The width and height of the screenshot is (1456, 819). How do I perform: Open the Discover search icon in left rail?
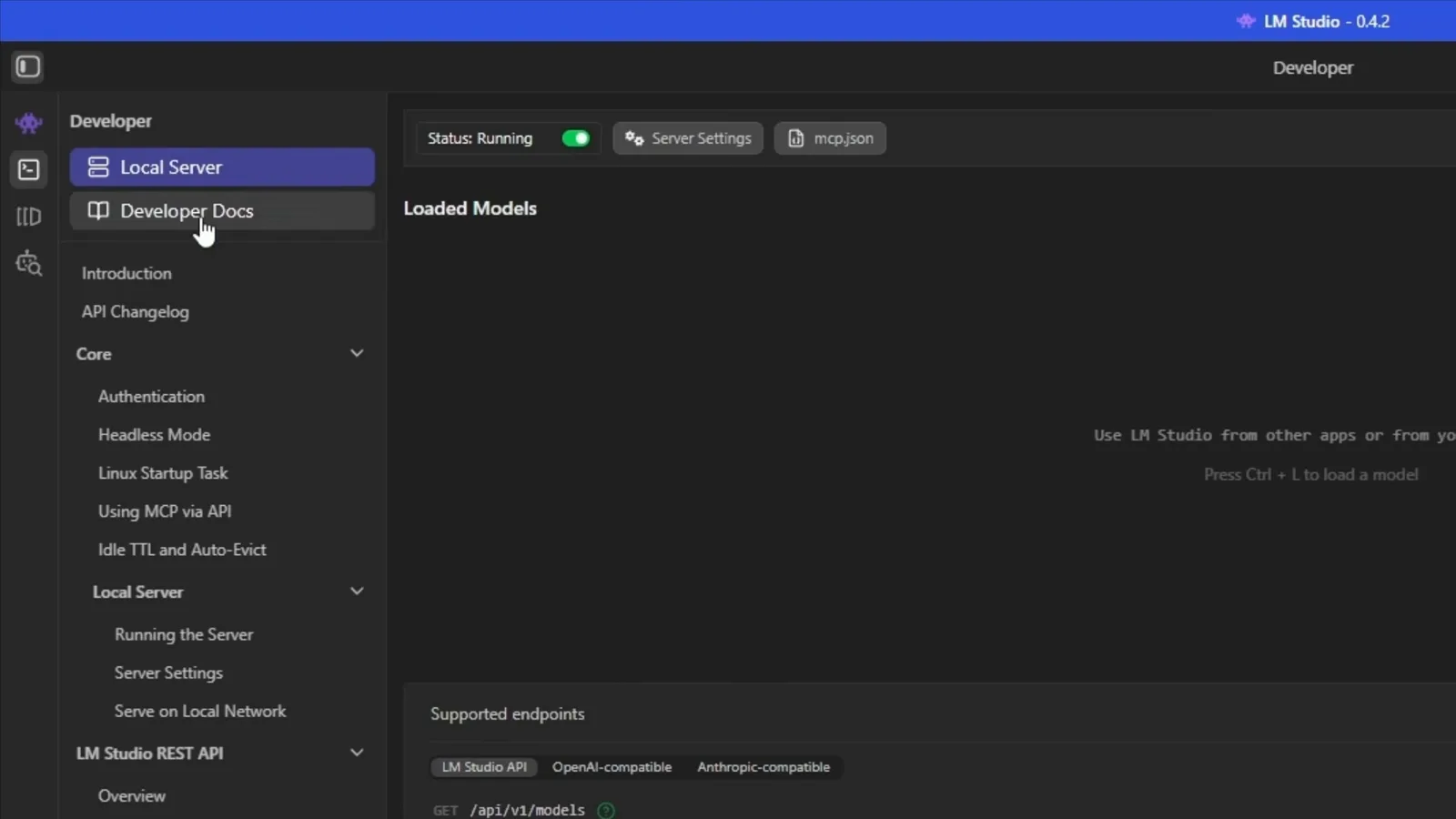click(28, 263)
